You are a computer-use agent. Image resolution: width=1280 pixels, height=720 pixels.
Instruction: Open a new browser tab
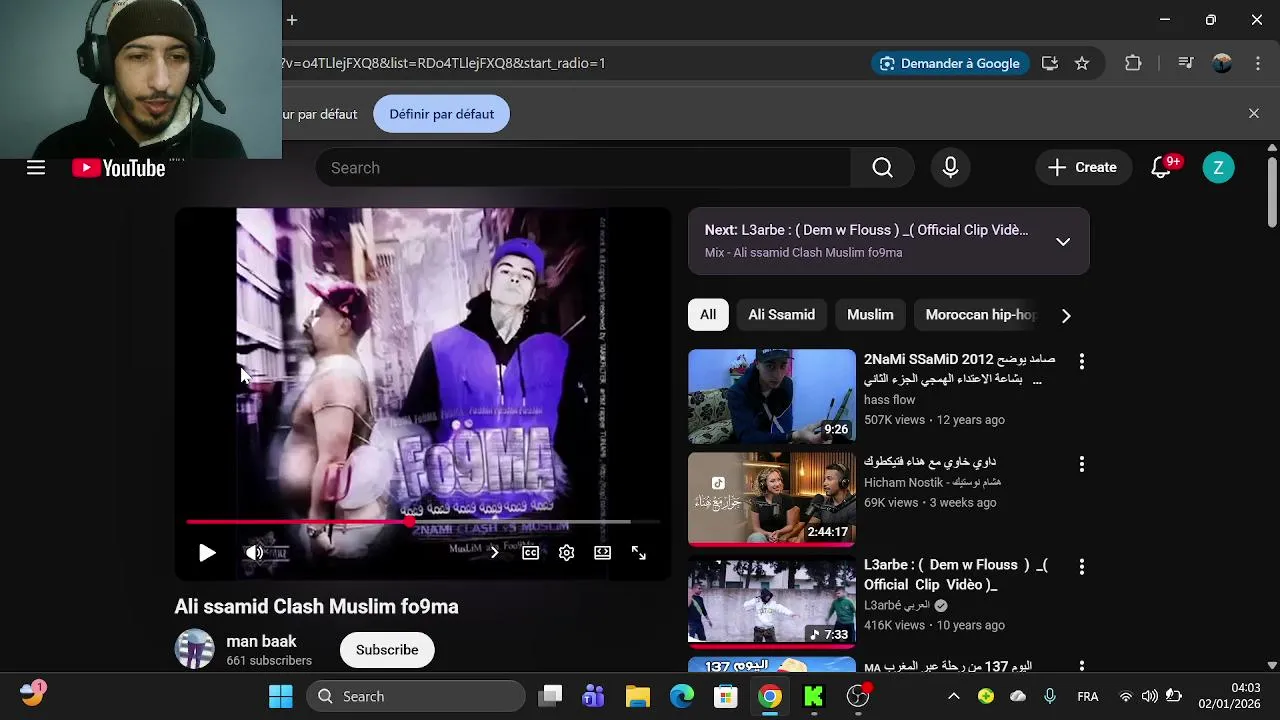[292, 20]
